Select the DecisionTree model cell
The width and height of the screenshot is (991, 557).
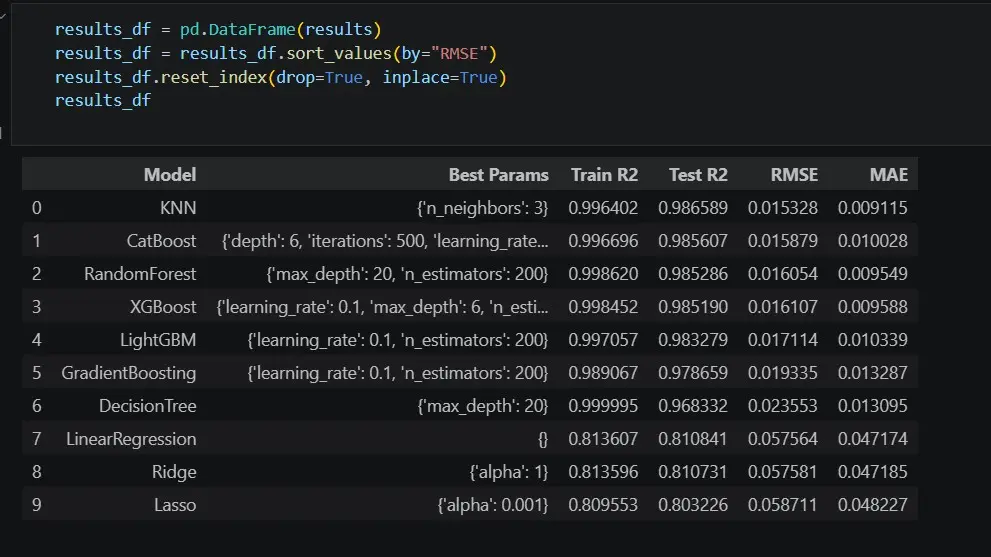[147, 405]
